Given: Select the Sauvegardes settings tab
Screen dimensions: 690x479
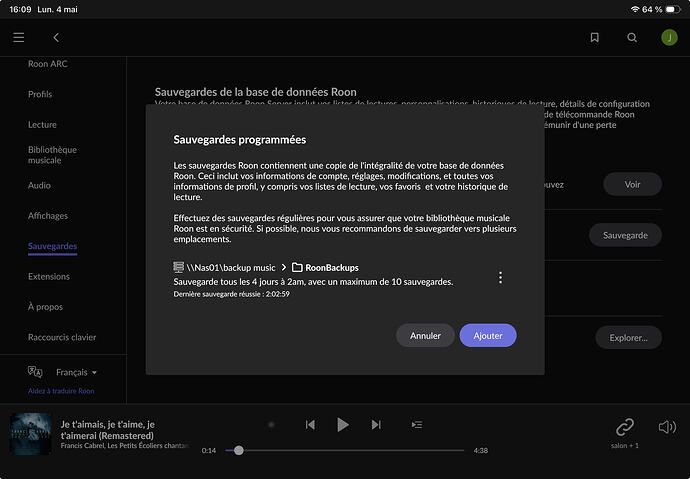Looking at the screenshot, I should point(52,246).
